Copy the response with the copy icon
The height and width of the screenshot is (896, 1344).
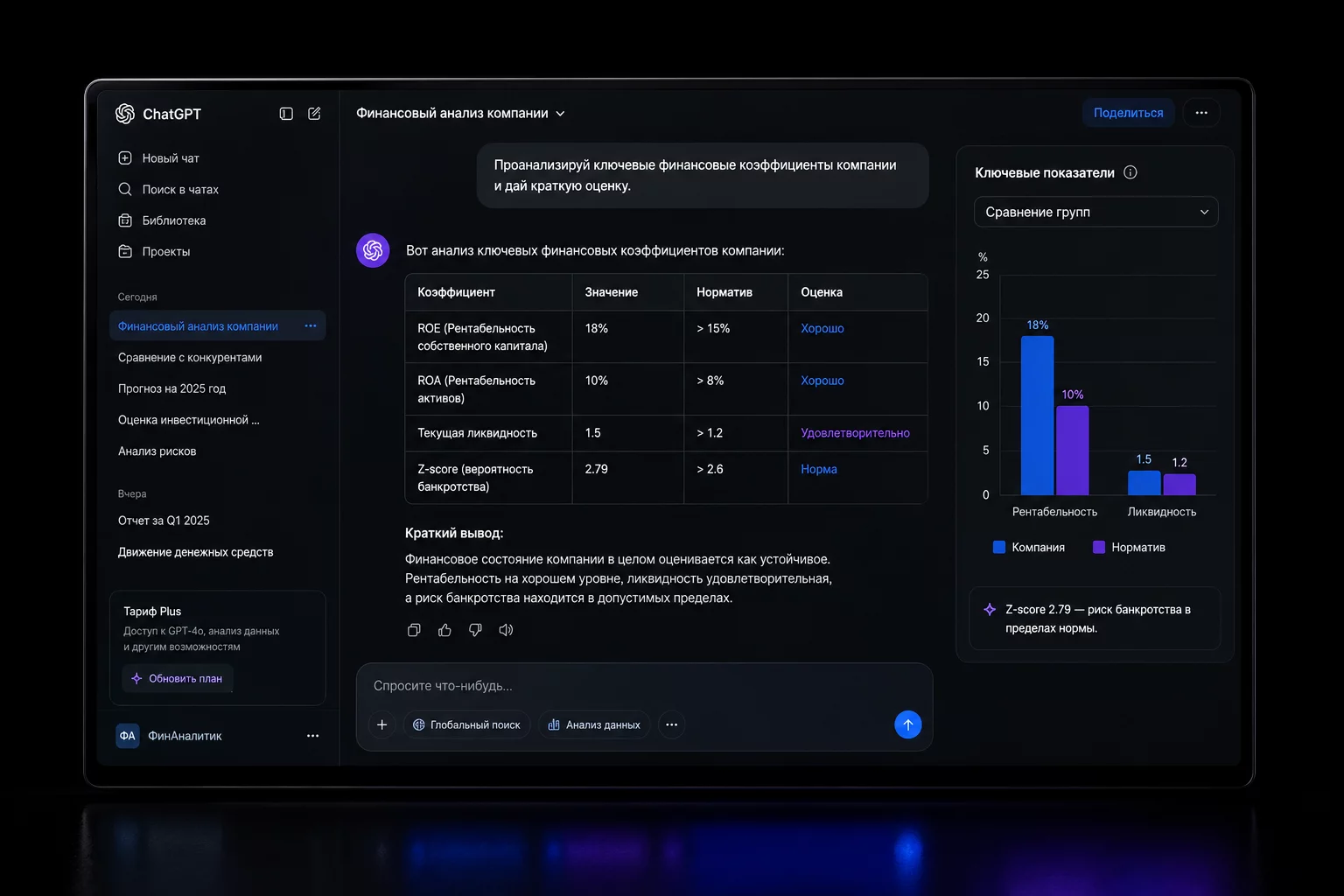pos(414,630)
